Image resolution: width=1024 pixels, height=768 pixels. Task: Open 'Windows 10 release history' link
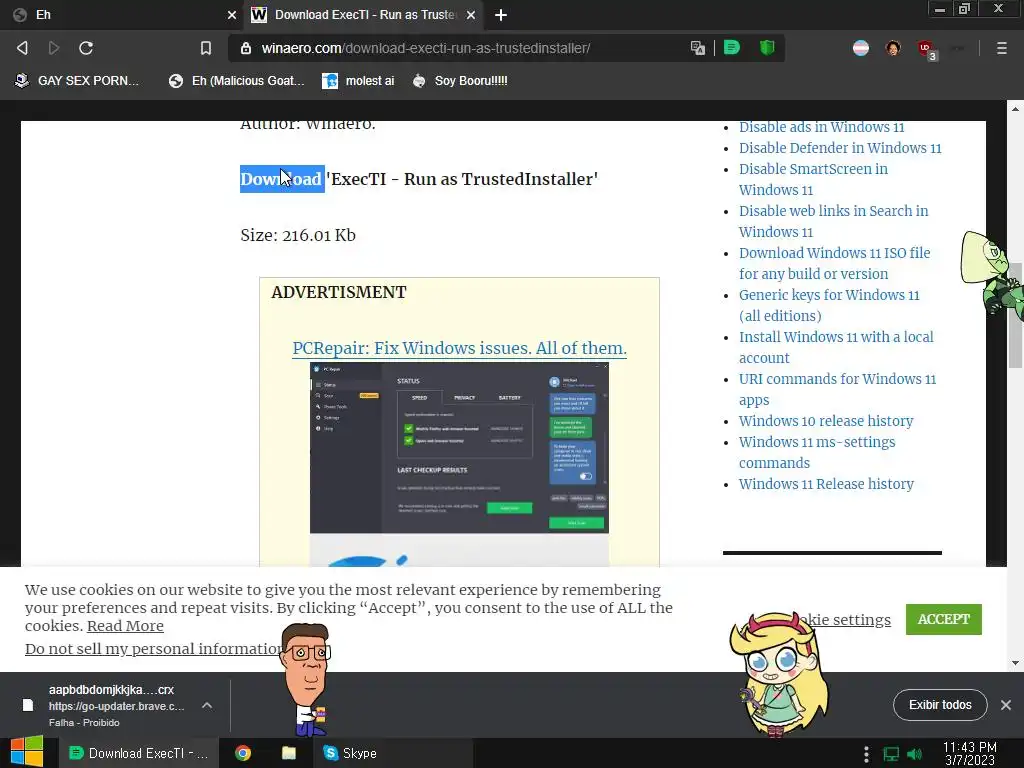825,421
